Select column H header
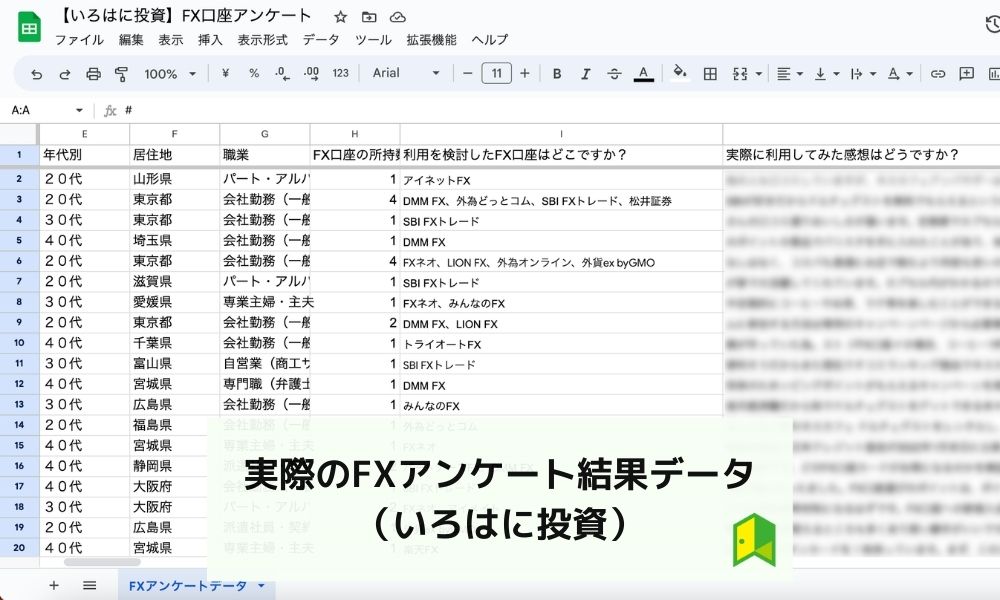 (355, 134)
